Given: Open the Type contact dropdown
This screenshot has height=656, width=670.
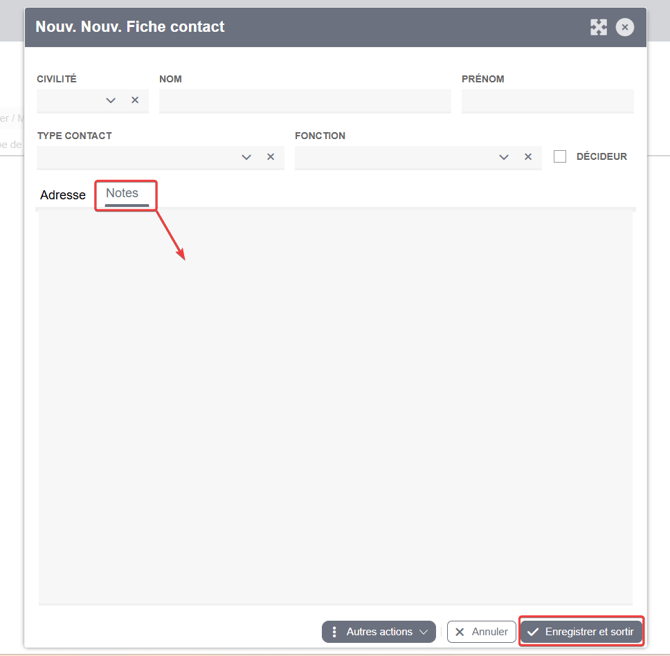Looking at the screenshot, I should pyautogui.click(x=246, y=157).
